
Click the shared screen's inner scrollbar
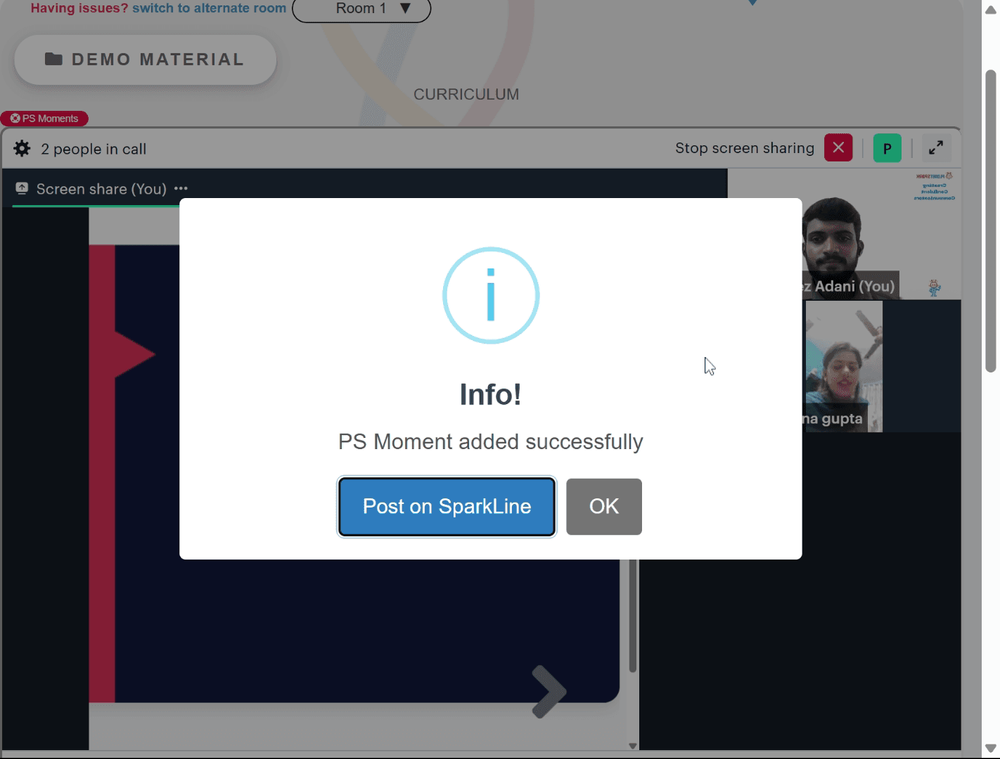click(633, 615)
